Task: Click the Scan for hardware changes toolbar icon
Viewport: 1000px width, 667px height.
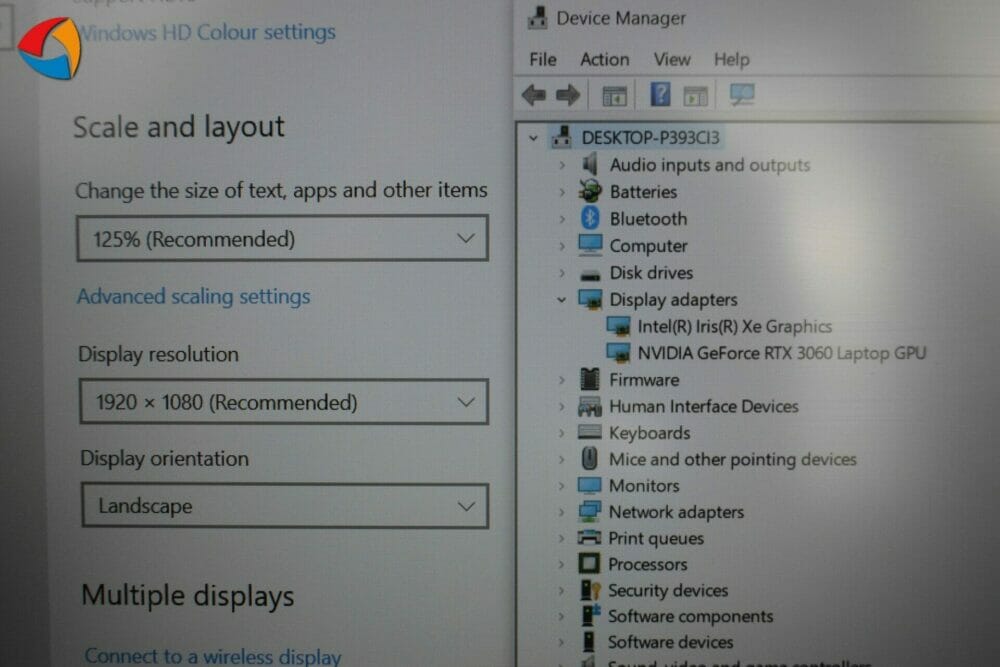Action: click(742, 95)
